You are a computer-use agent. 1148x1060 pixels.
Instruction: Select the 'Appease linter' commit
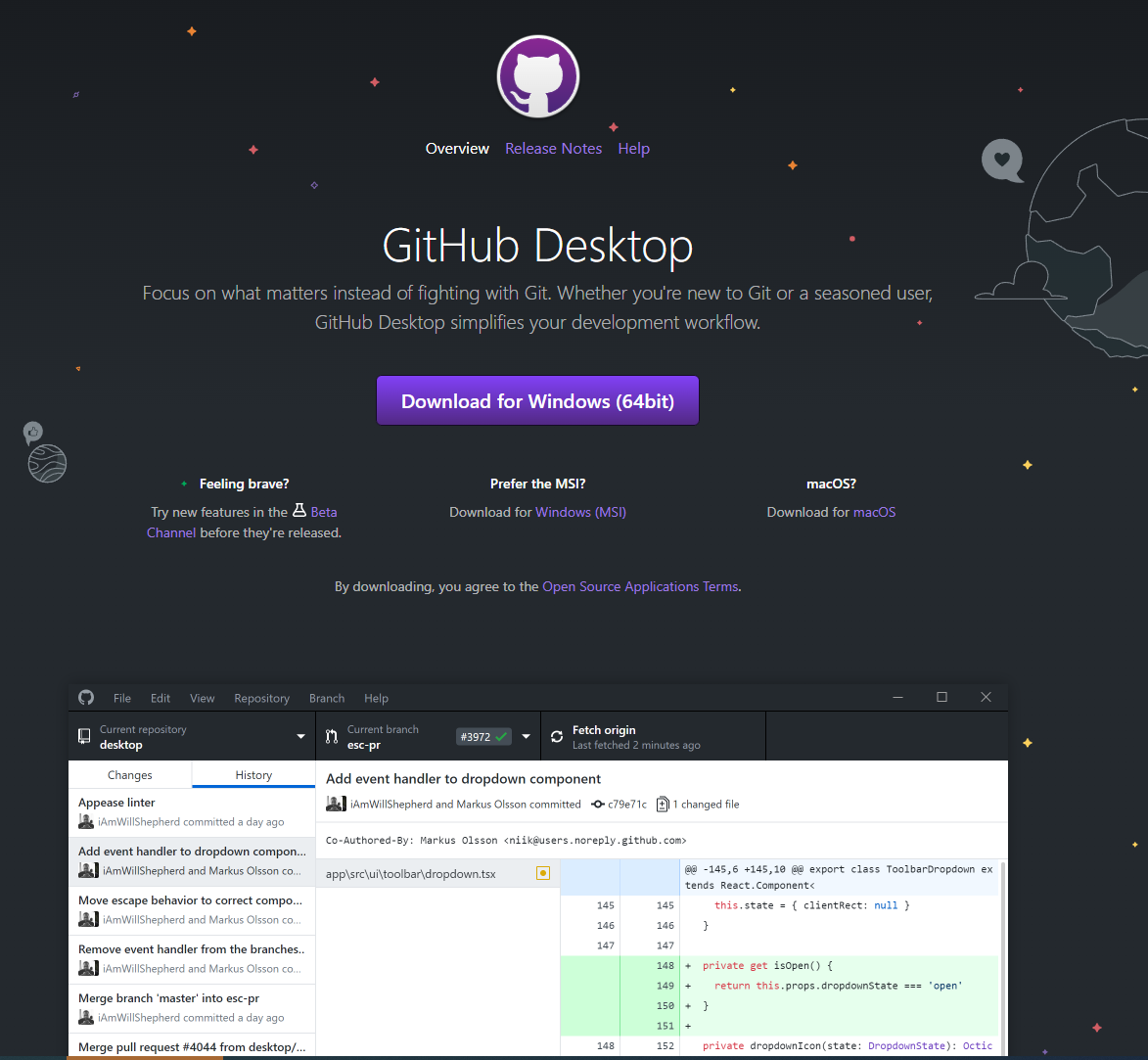pos(192,812)
